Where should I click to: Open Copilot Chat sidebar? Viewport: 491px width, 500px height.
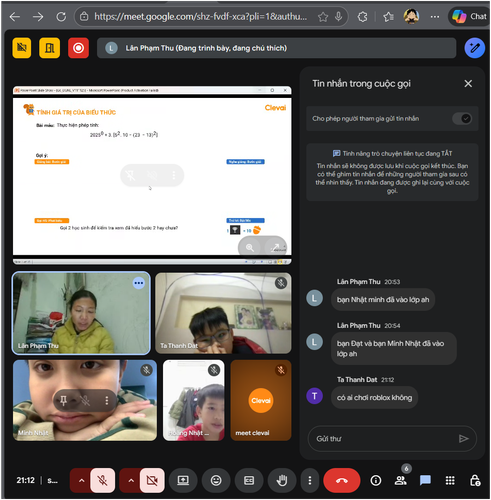coord(469,16)
